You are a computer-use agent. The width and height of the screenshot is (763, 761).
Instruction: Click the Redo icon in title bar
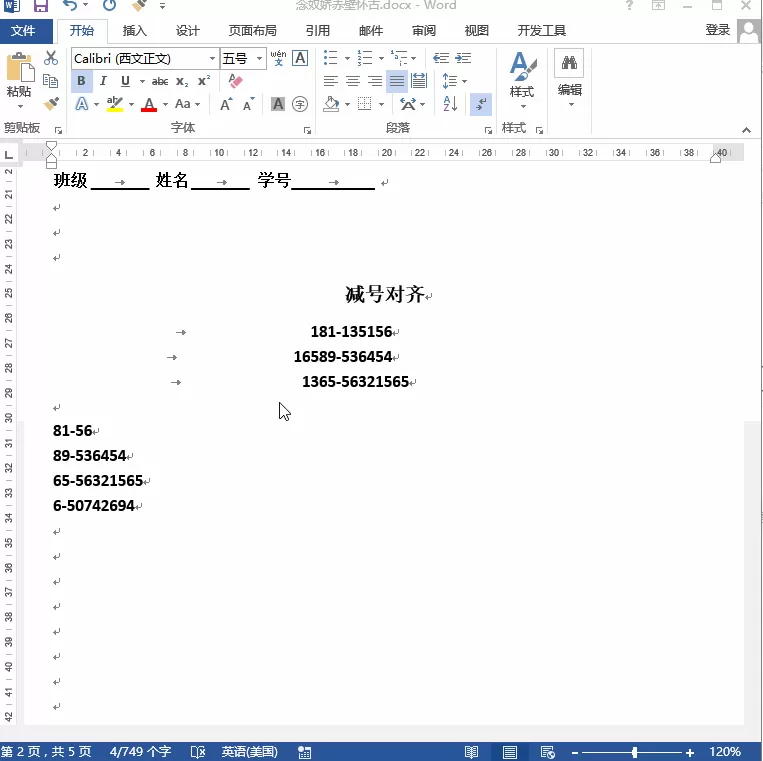[x=109, y=6]
